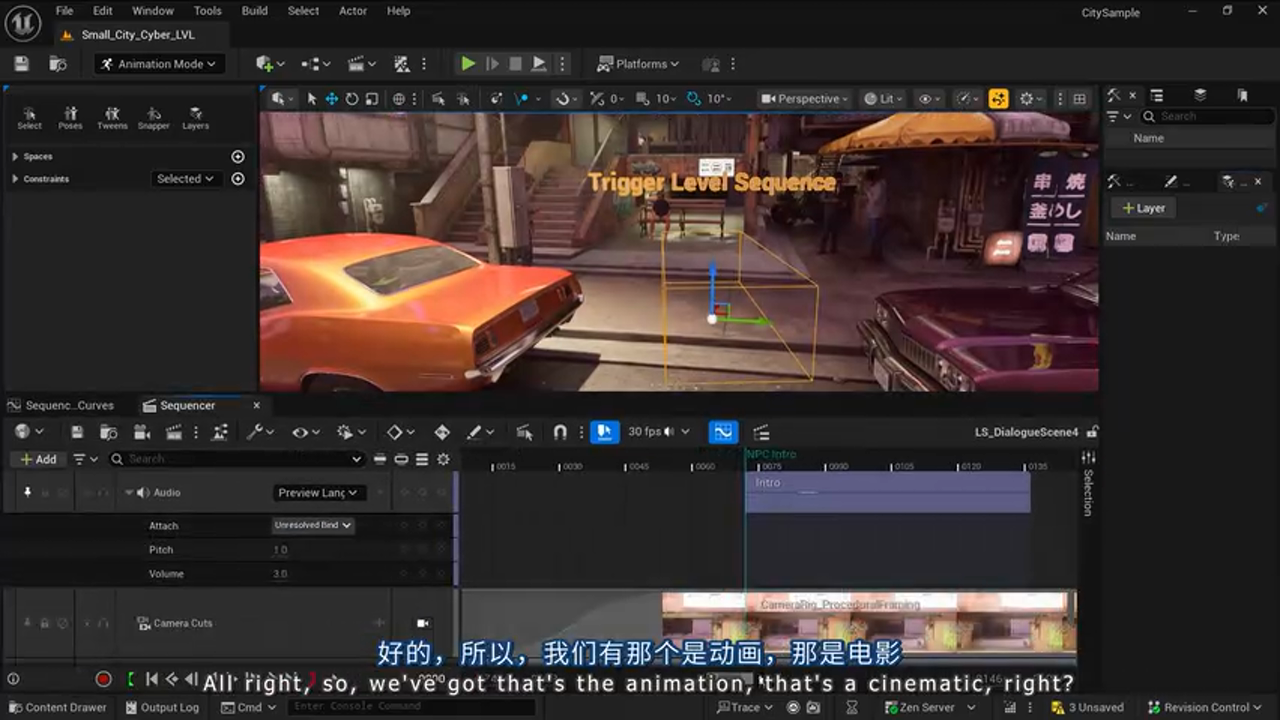
Task: Select the Move tool in the viewport toolbar
Action: (x=331, y=99)
